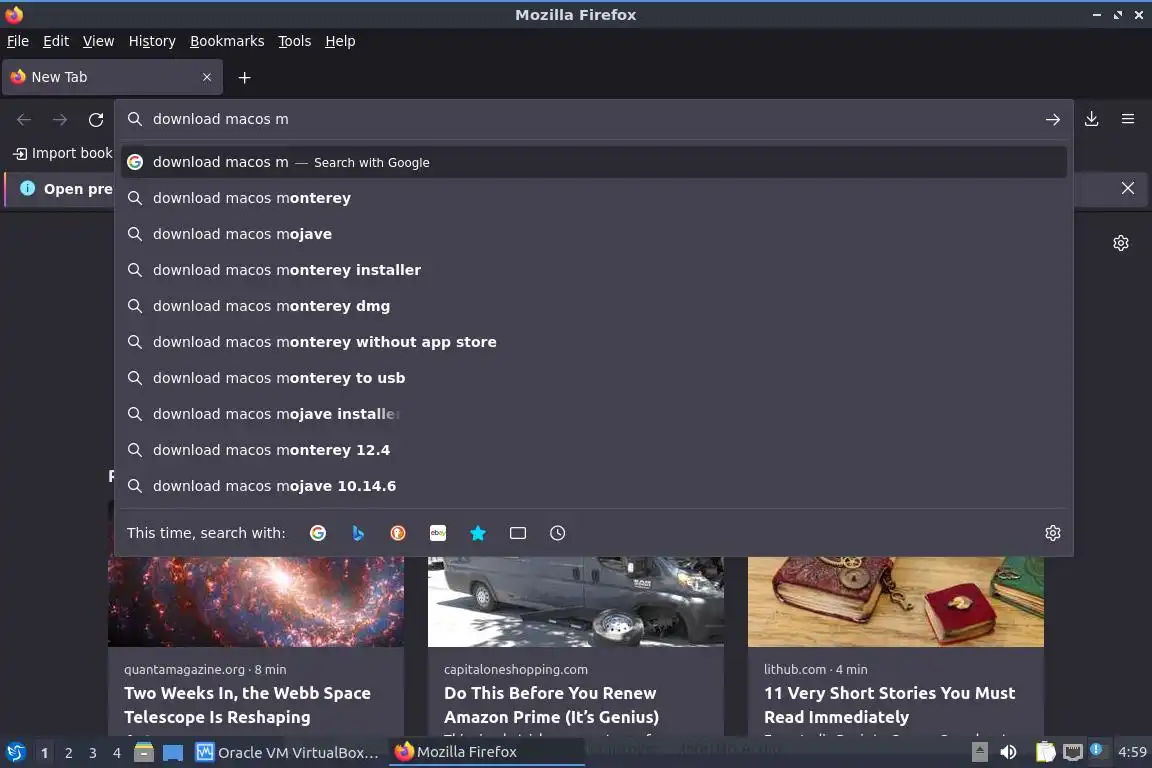Click the eject removable media tray icon
Viewport: 1152px width, 768px height.
coord(979,752)
